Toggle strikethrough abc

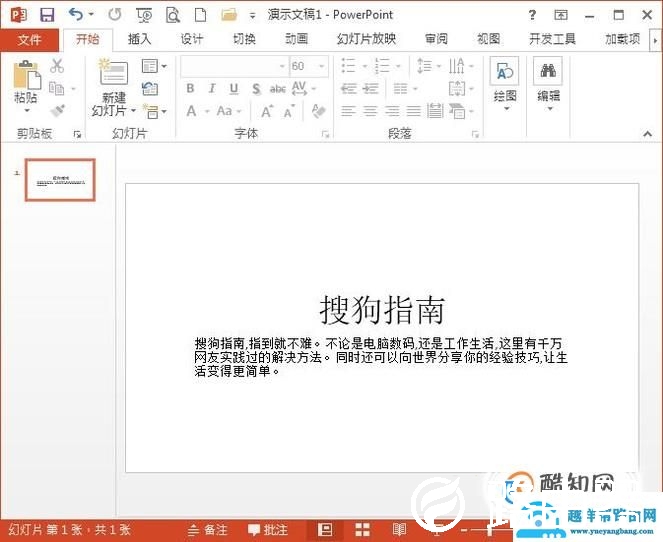tap(277, 89)
